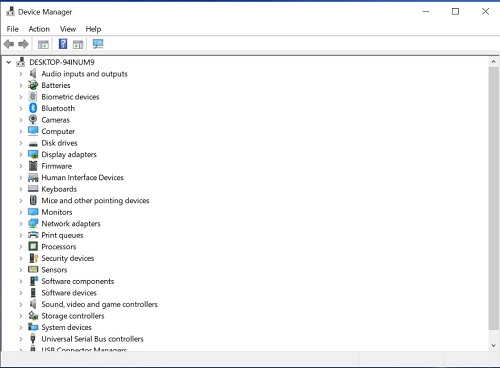Click the scrollbar down arrow
The image size is (500, 368).
click(x=494, y=346)
